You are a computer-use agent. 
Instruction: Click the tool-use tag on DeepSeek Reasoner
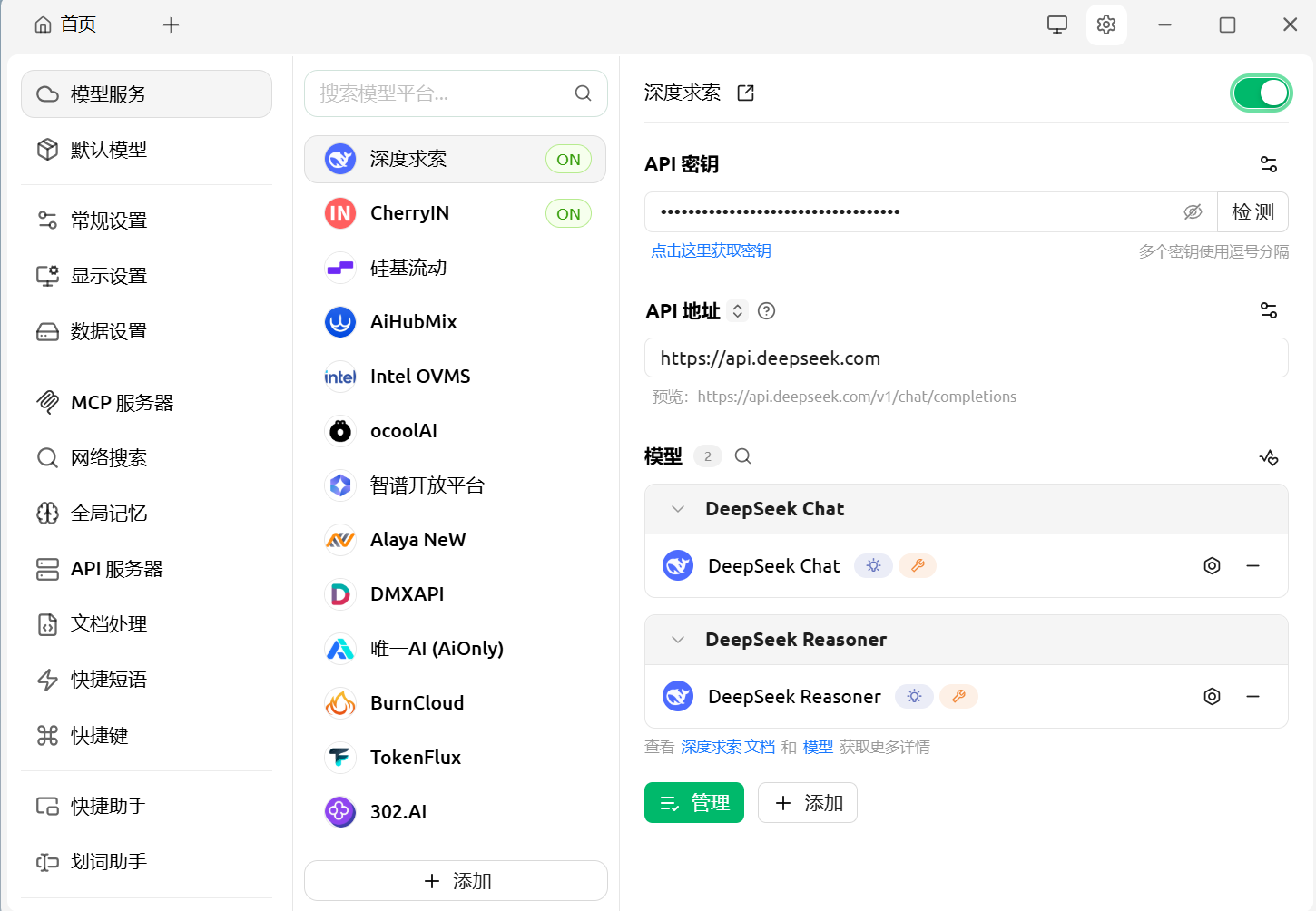958,697
